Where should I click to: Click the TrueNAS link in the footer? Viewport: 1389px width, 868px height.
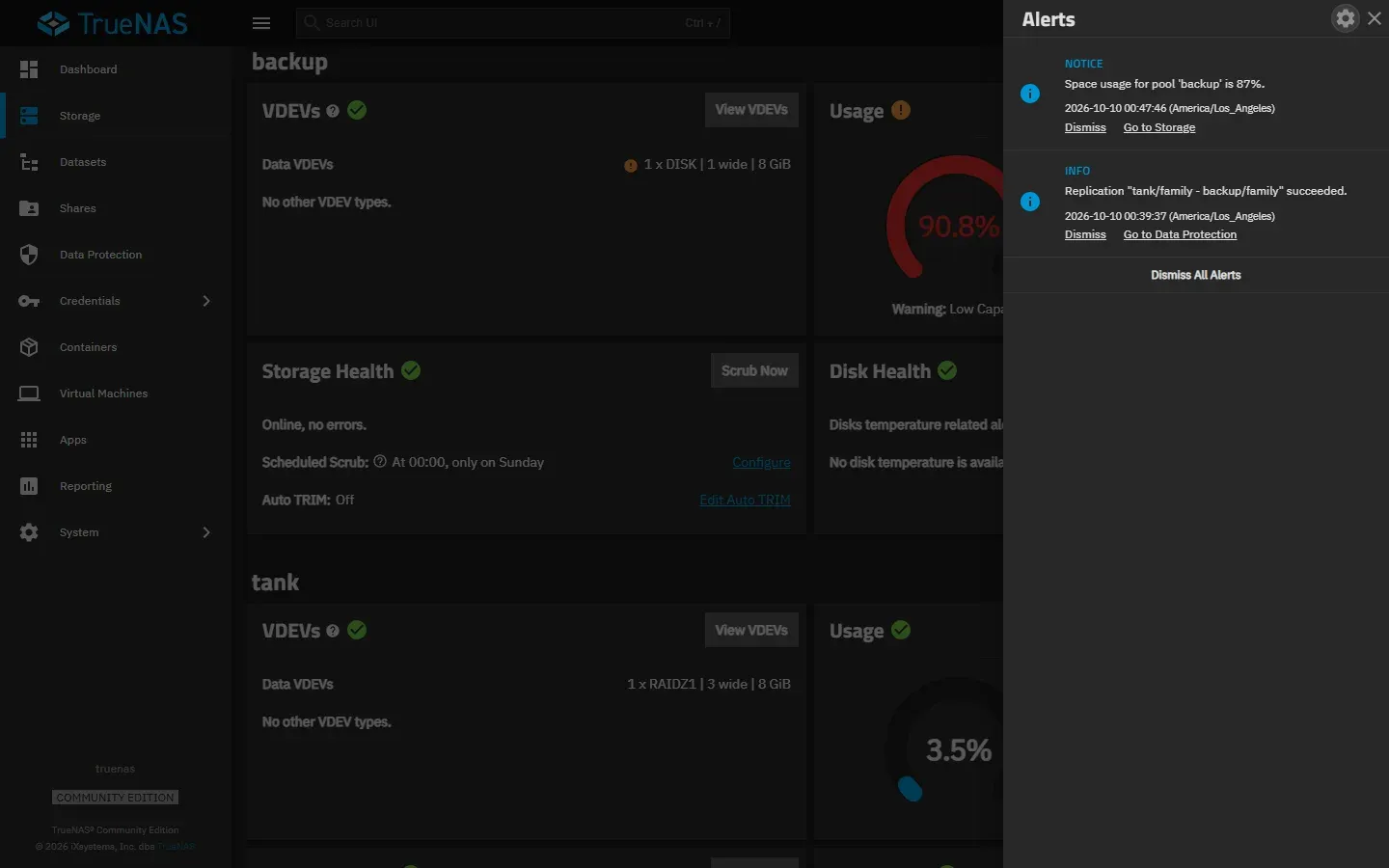177,847
